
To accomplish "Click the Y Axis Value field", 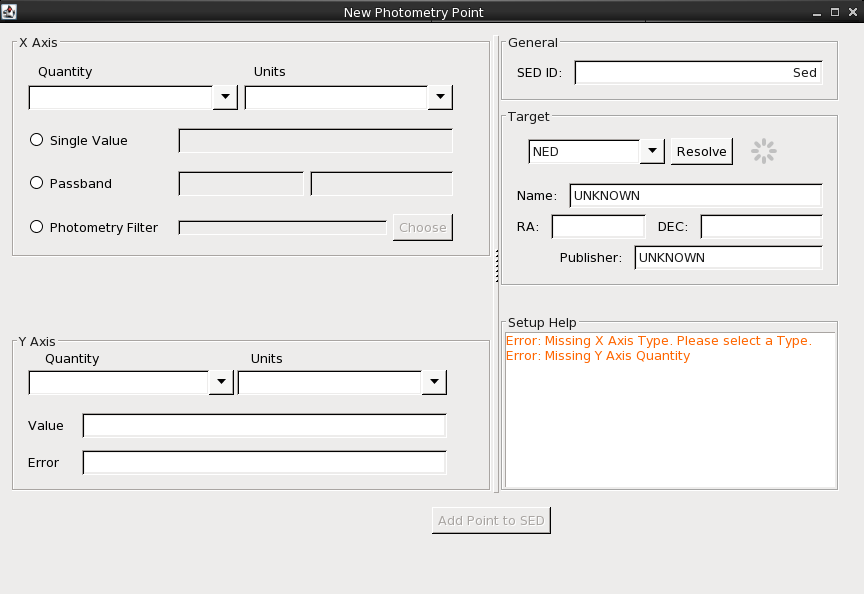I will (x=264, y=425).
